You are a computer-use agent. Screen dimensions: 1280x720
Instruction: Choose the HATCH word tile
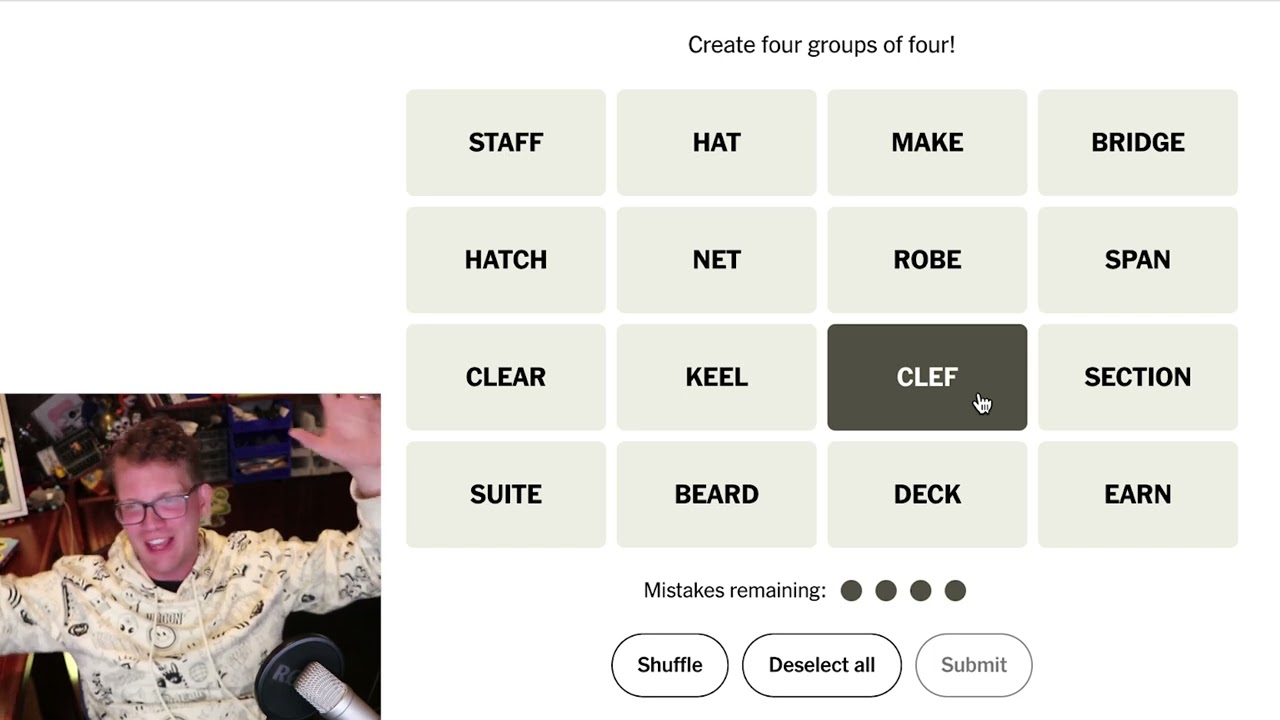point(506,260)
